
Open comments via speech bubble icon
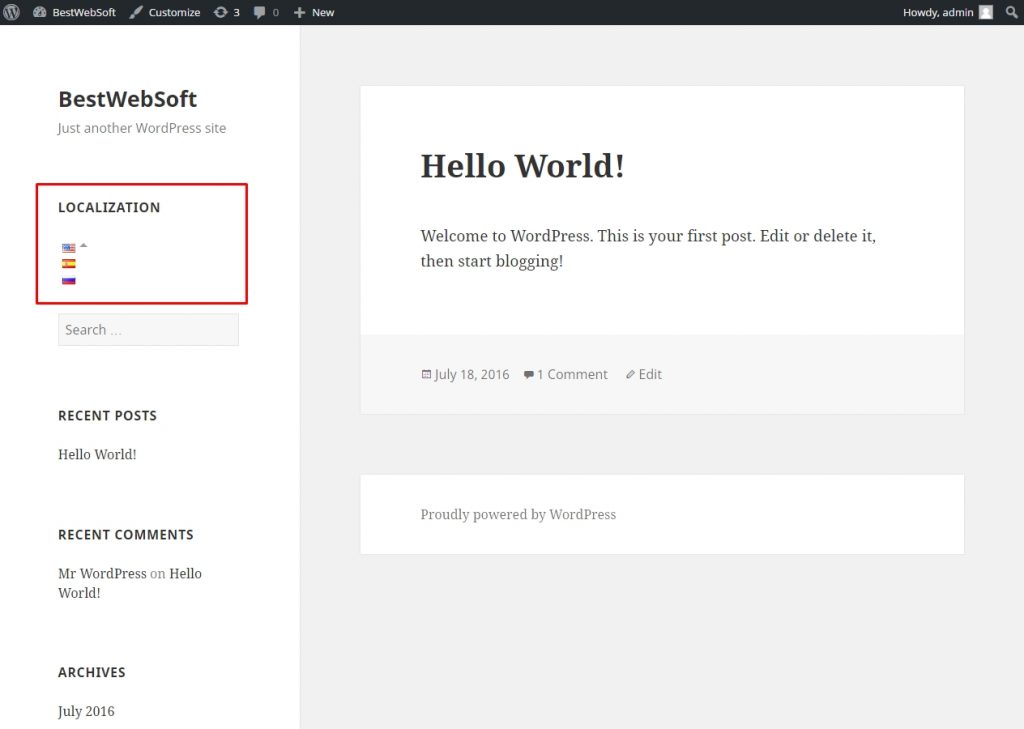[x=262, y=12]
